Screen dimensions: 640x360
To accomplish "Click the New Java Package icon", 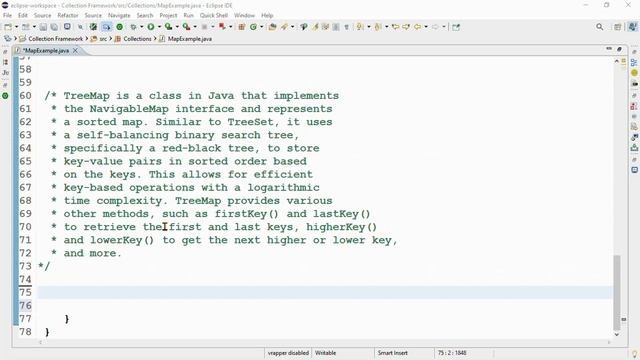I will (242, 27).
